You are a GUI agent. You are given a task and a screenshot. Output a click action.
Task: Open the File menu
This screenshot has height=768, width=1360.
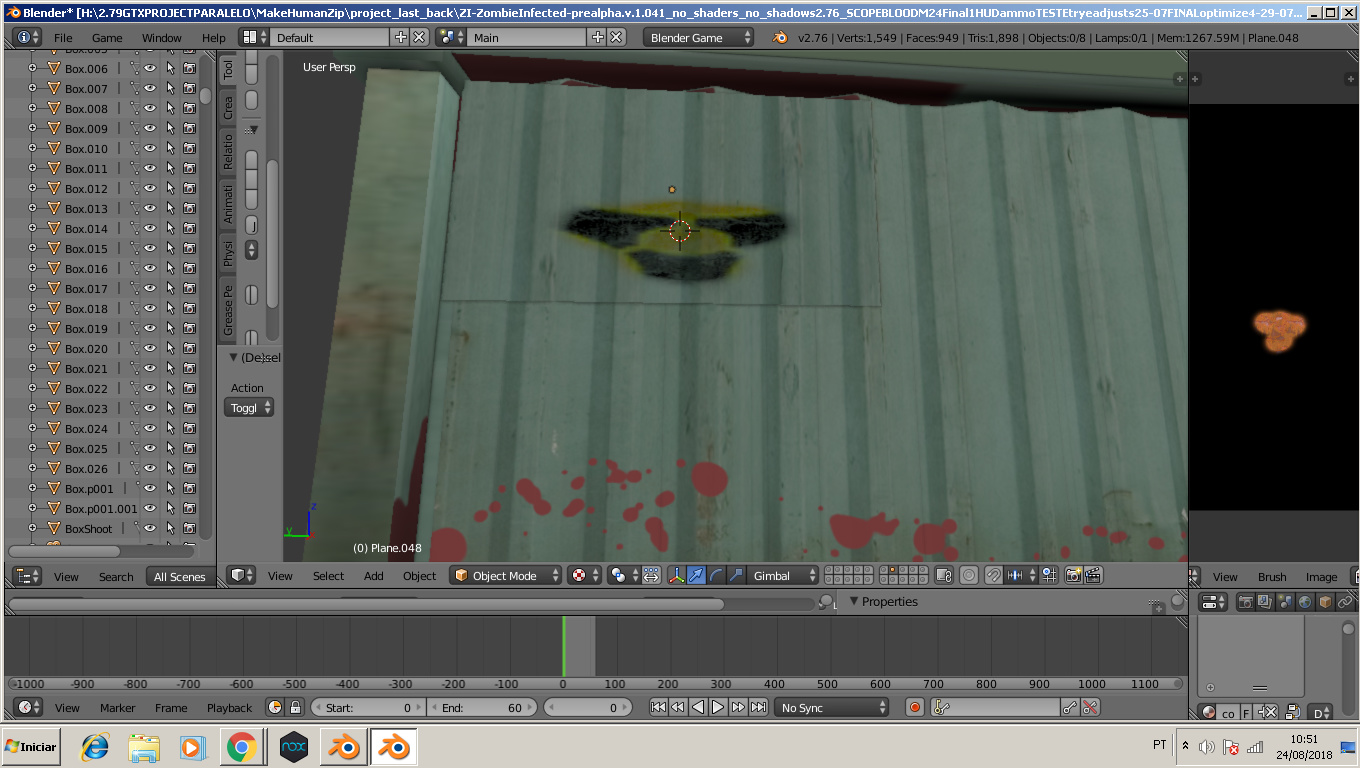[x=63, y=38]
